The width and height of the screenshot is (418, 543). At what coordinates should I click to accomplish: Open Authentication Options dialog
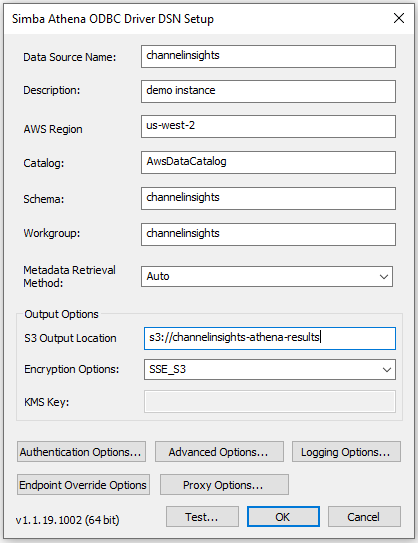(81, 452)
